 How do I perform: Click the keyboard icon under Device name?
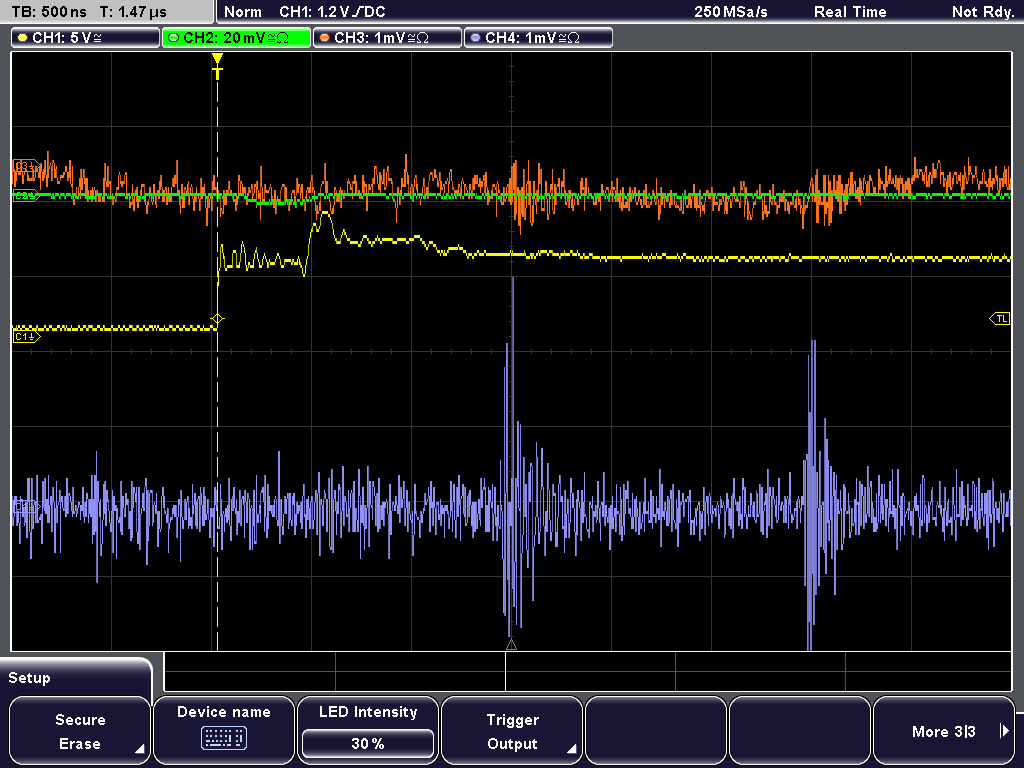coord(223,738)
